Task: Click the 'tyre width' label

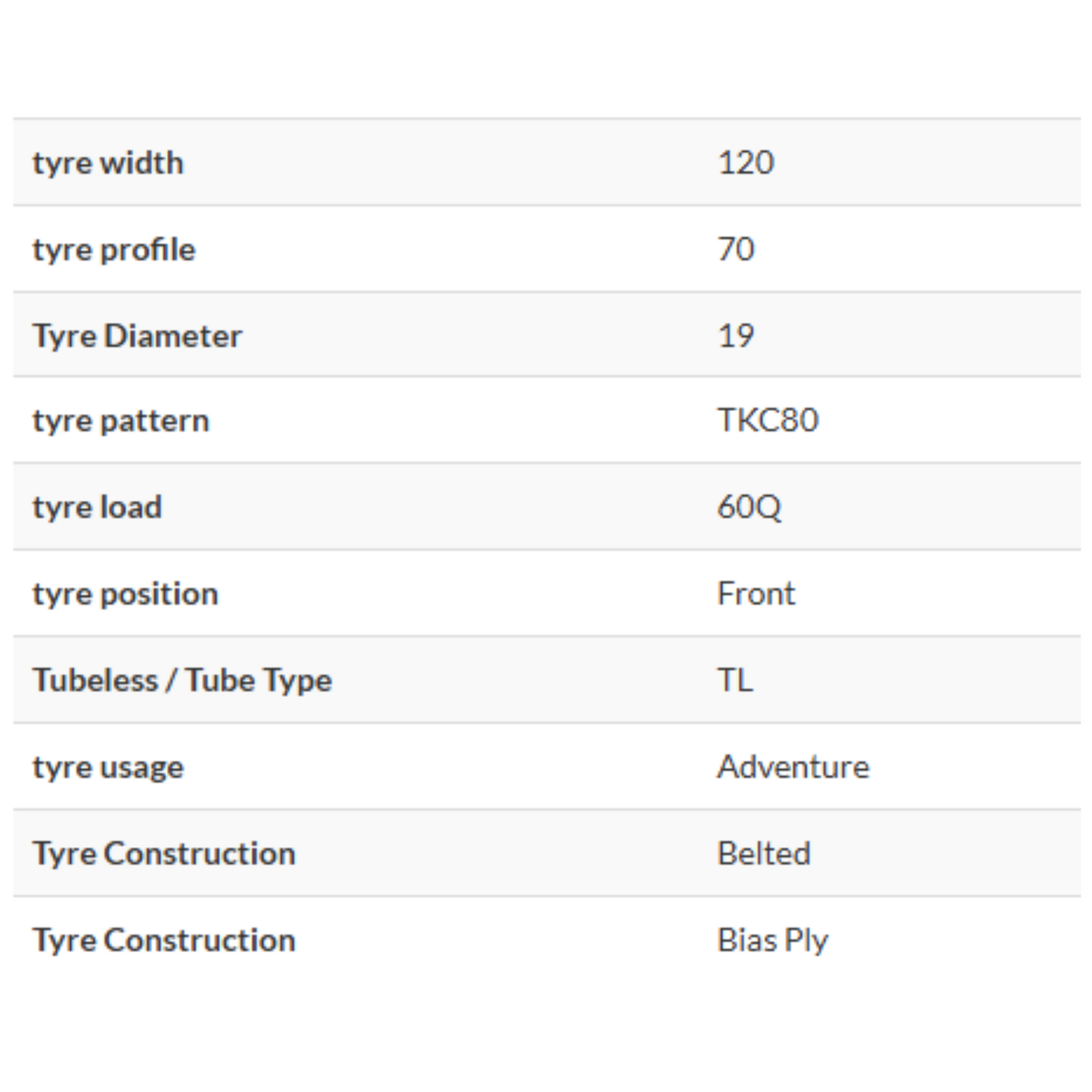Action: (x=107, y=163)
